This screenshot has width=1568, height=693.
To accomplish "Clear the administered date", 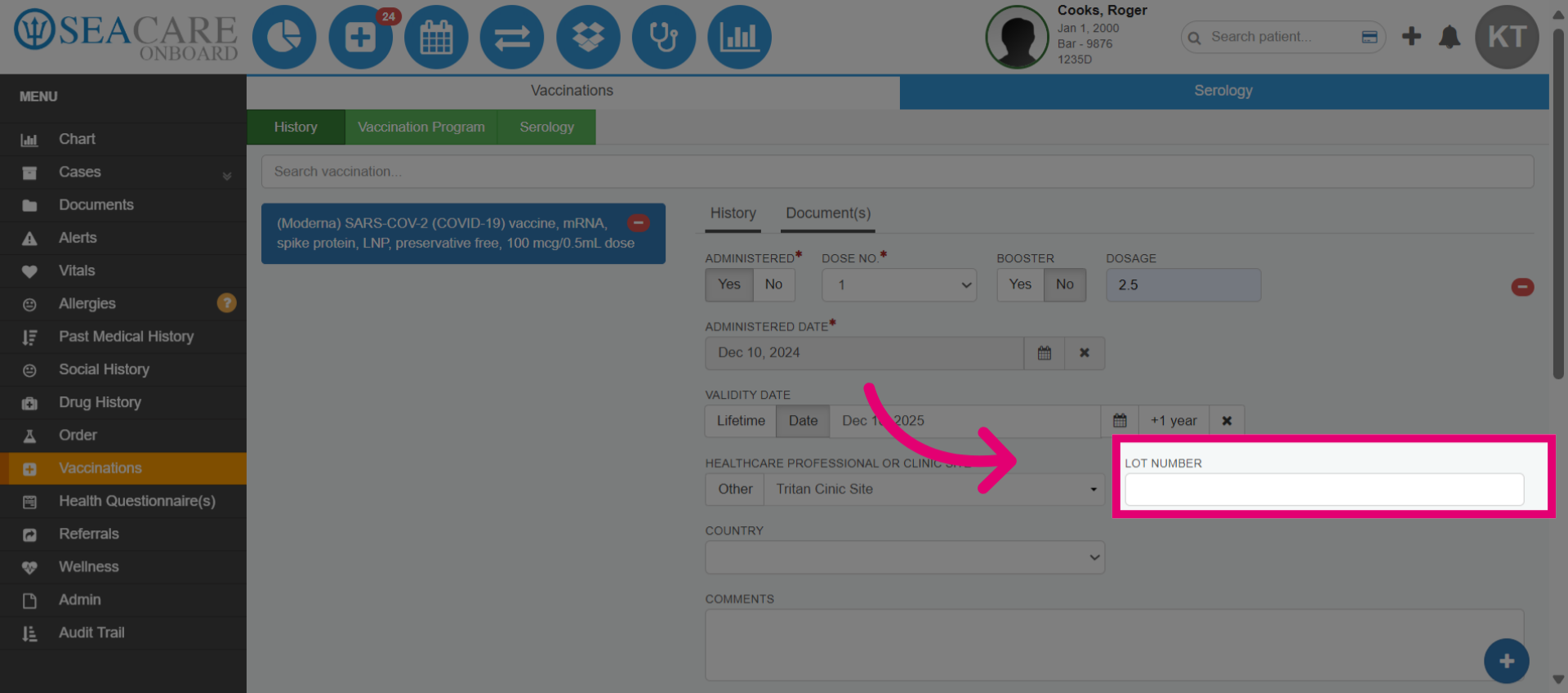I will point(1085,353).
